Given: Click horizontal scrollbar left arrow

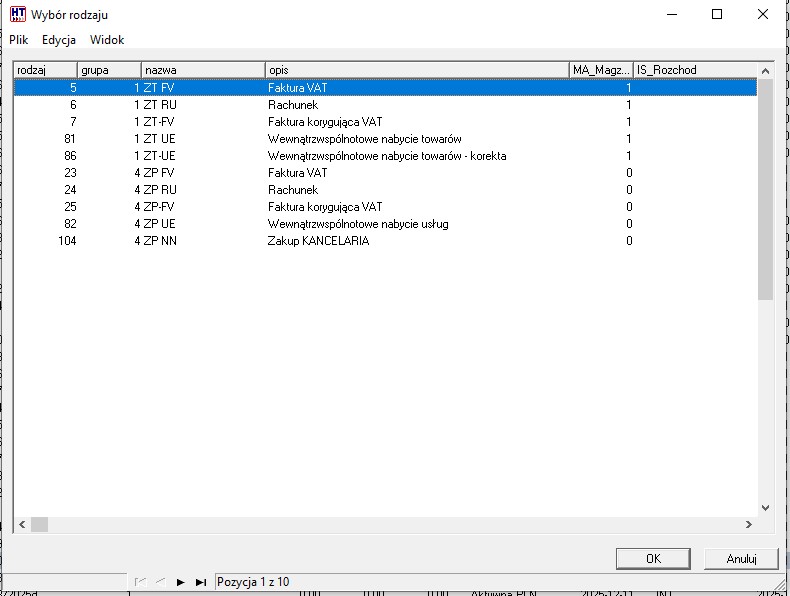Looking at the screenshot, I should point(22,524).
